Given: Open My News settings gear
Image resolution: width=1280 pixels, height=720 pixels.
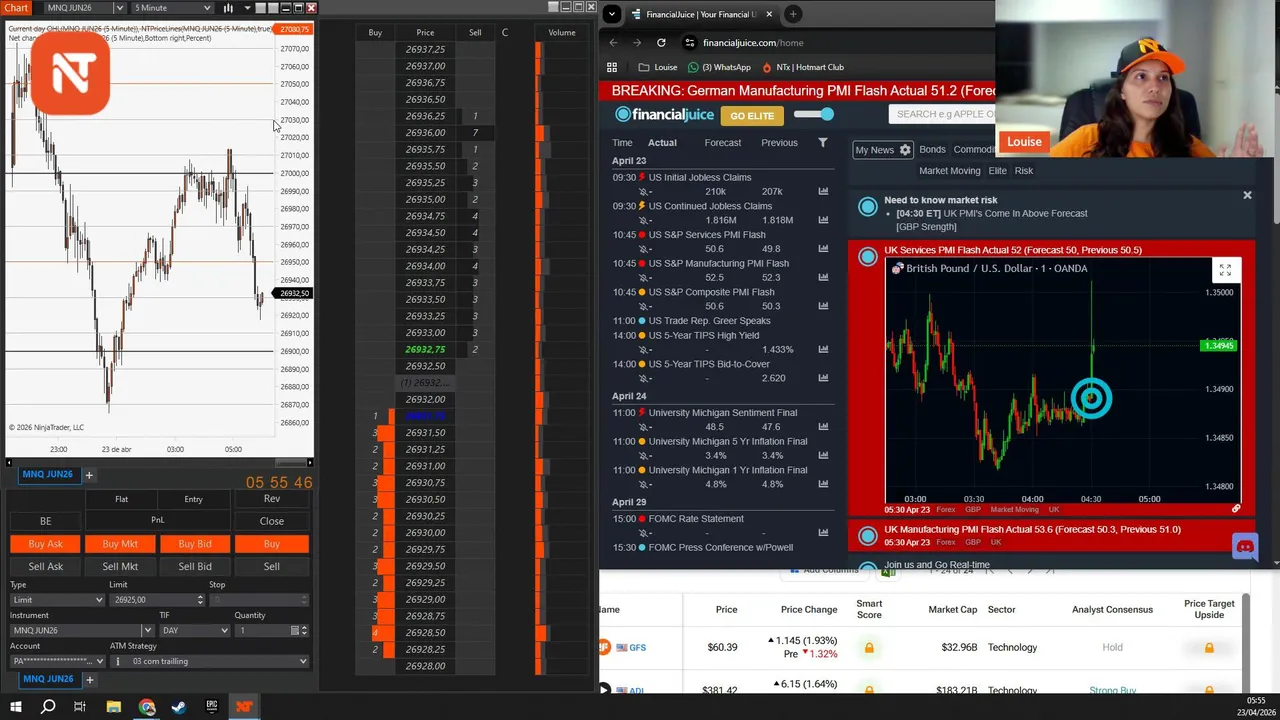Looking at the screenshot, I should click(x=905, y=150).
